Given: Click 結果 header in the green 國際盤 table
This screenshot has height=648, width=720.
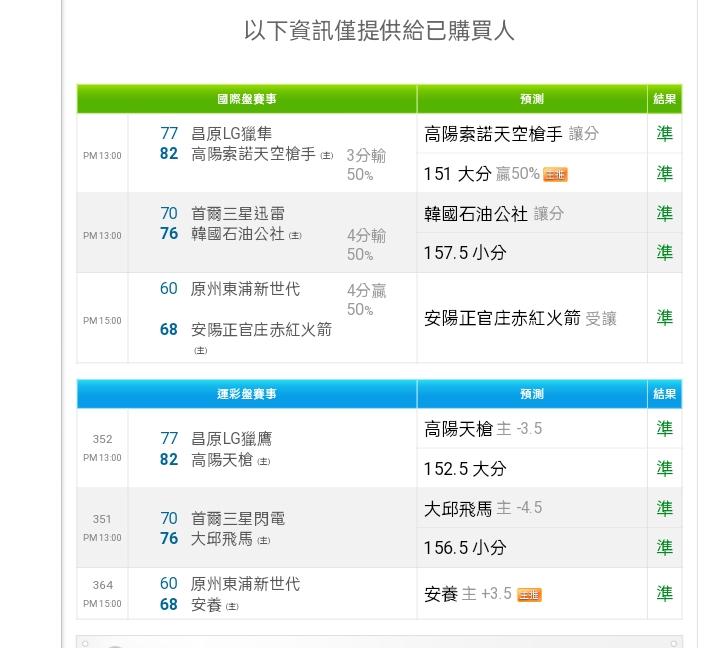Looking at the screenshot, I should click(x=664, y=99).
